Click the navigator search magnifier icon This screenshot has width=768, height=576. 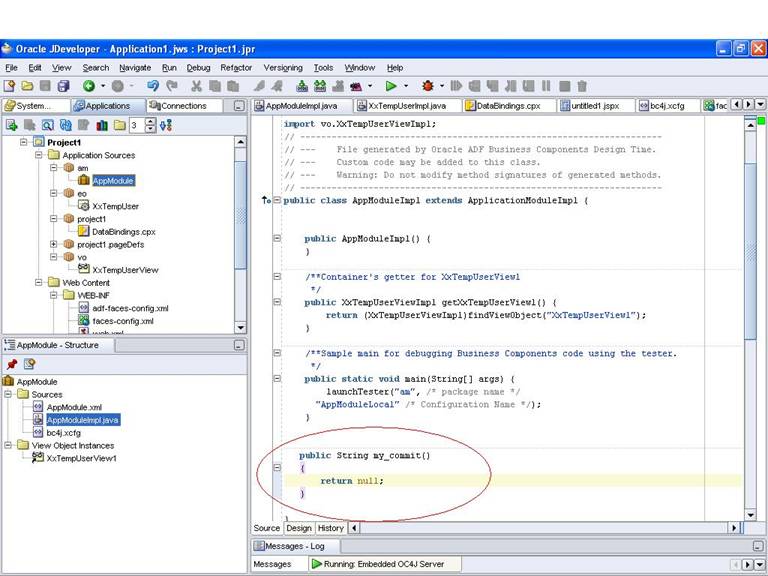tap(48, 125)
